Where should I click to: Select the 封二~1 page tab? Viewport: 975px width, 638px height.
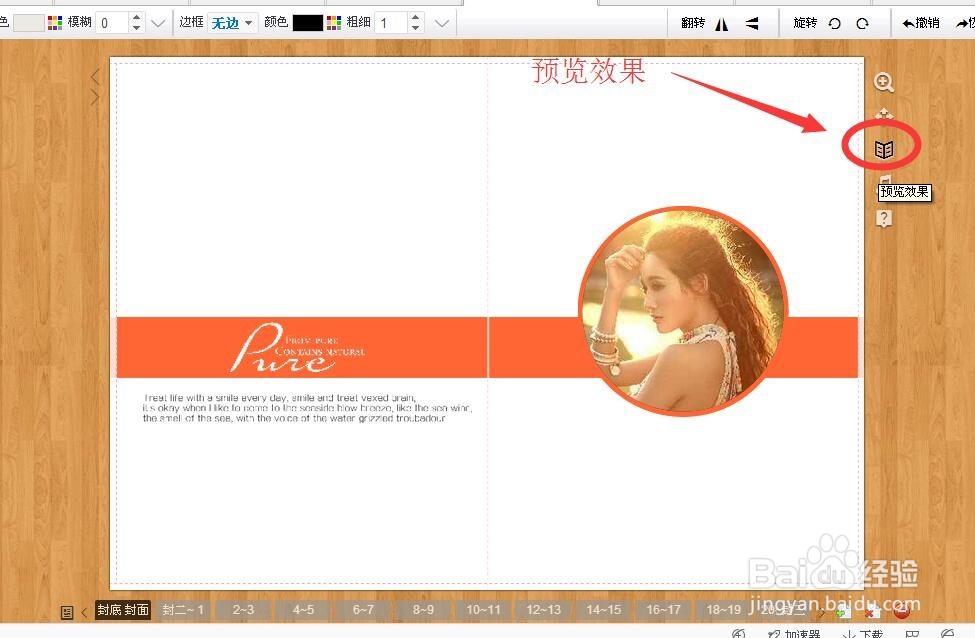pyautogui.click(x=183, y=609)
